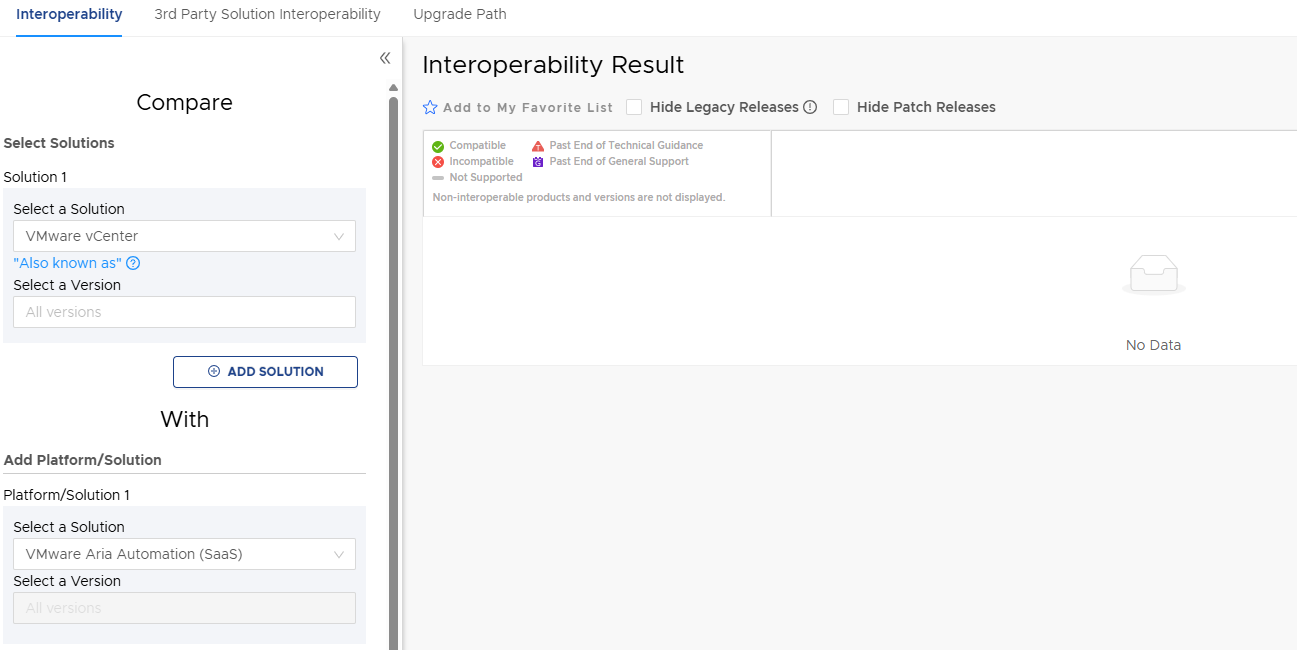This screenshot has width=1297, height=650.
Task: Click Past End of Technical Guidance icon
Action: pyautogui.click(x=538, y=146)
